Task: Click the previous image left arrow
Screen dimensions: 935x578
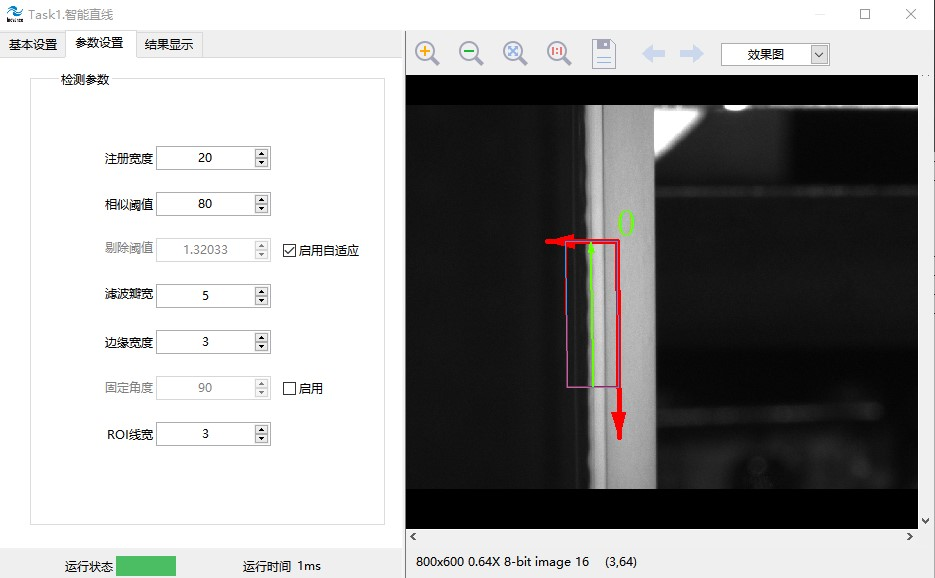Action: tap(654, 54)
